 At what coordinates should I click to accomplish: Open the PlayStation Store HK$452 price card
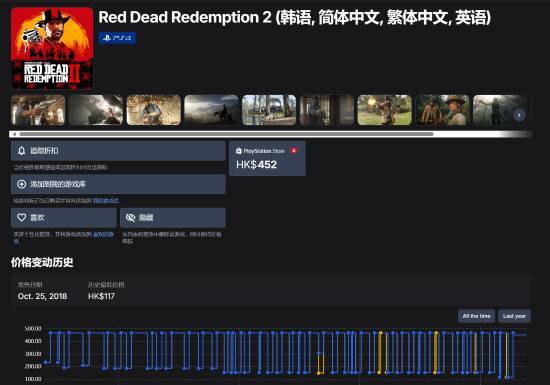click(267, 158)
